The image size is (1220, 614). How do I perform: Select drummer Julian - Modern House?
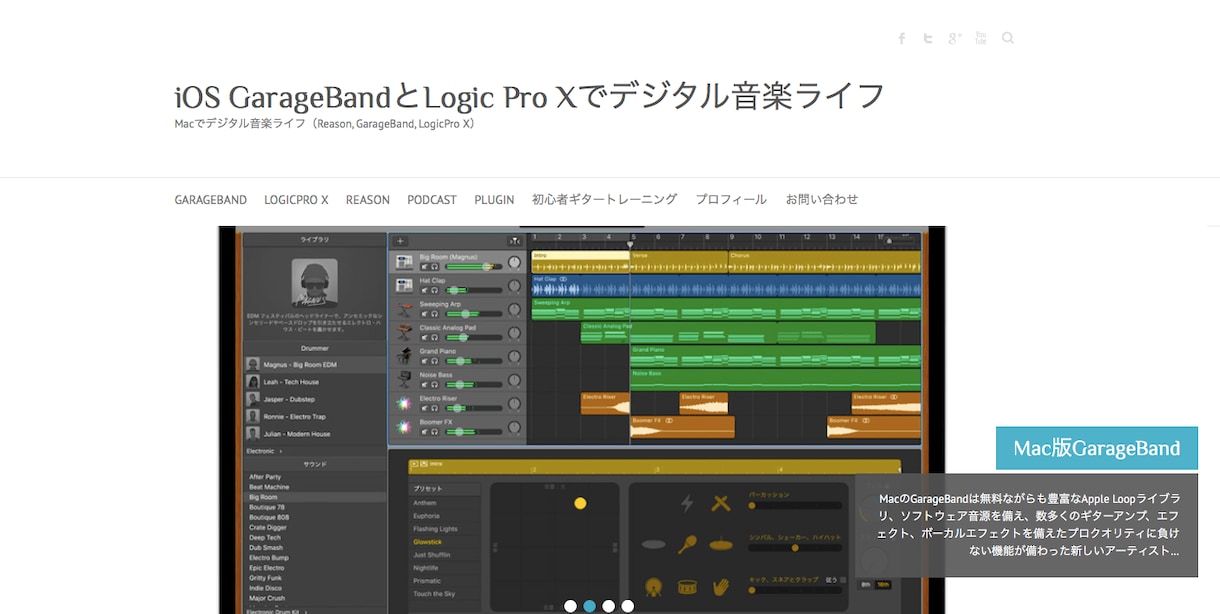[316, 434]
